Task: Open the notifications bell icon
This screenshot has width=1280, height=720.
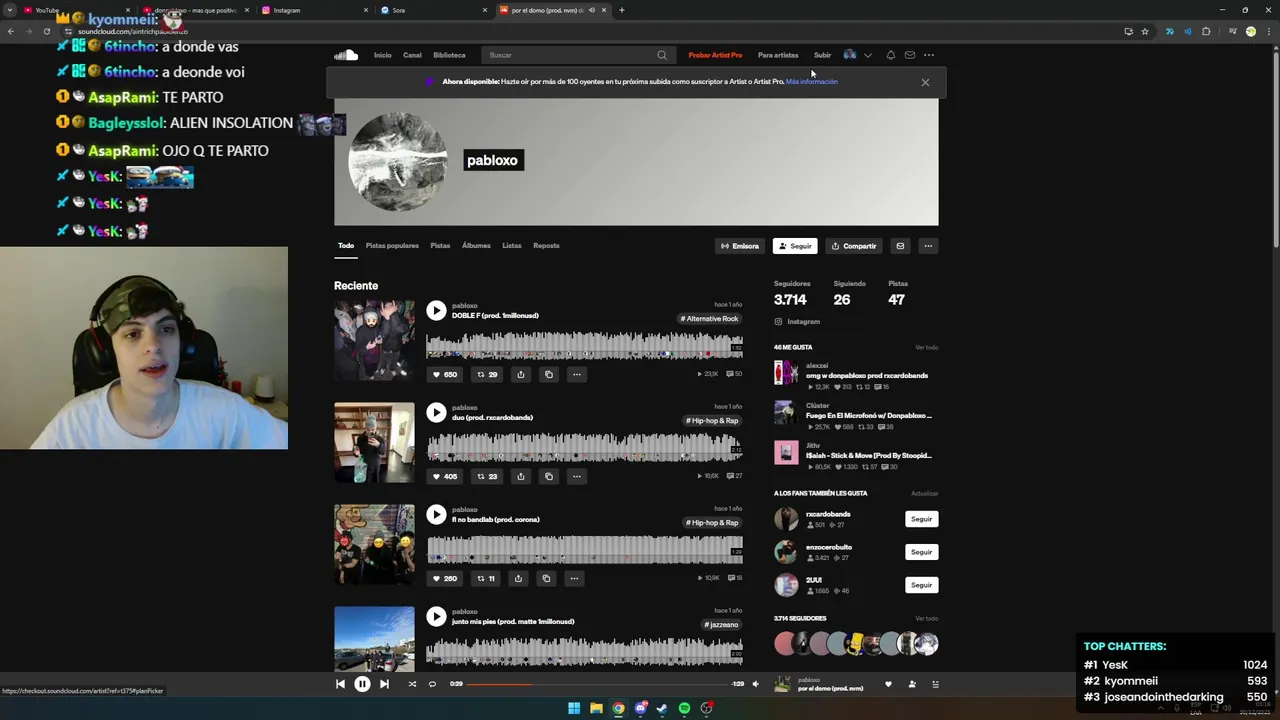Action: pyautogui.click(x=890, y=55)
